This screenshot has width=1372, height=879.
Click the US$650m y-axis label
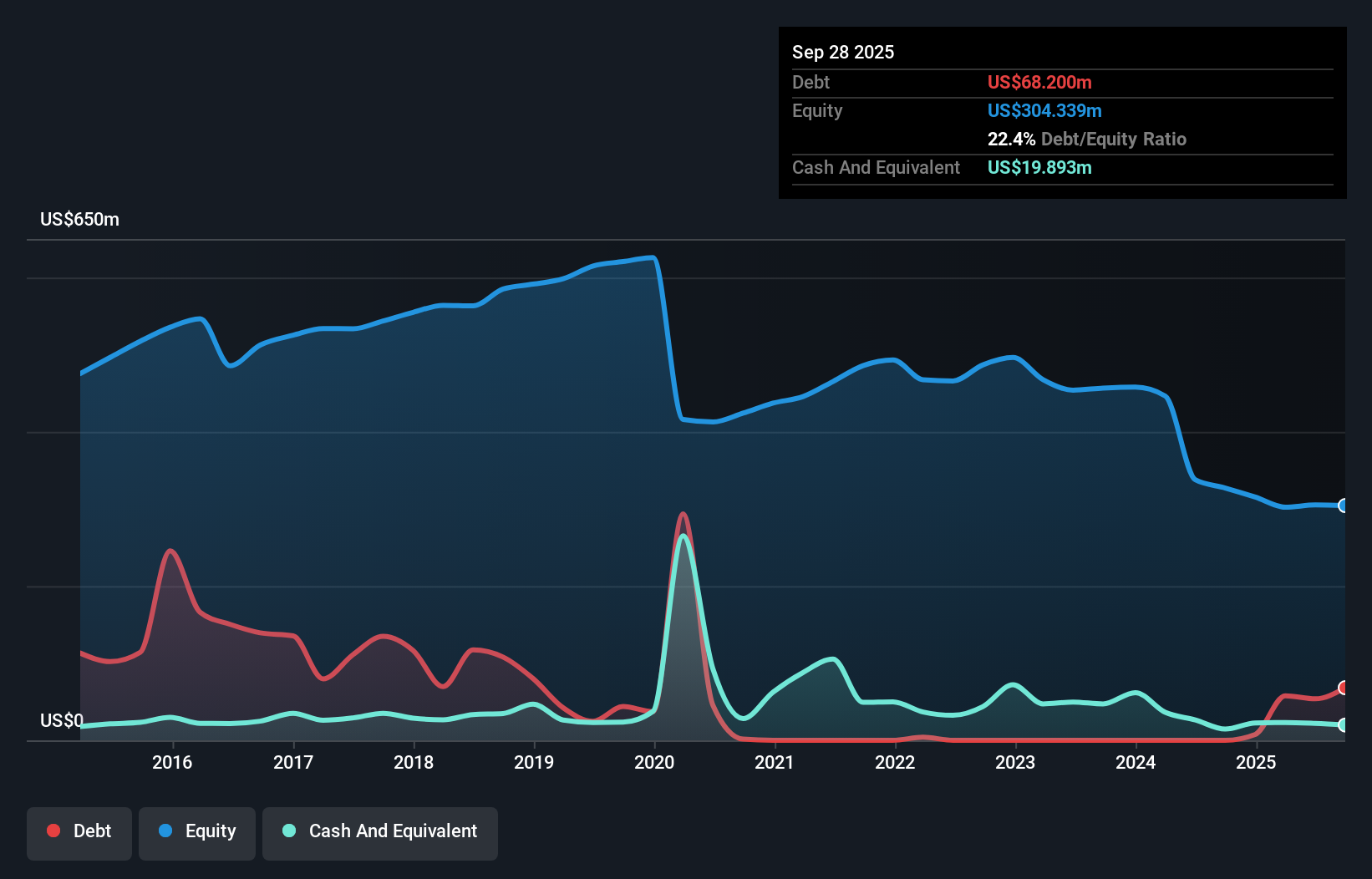tap(79, 219)
